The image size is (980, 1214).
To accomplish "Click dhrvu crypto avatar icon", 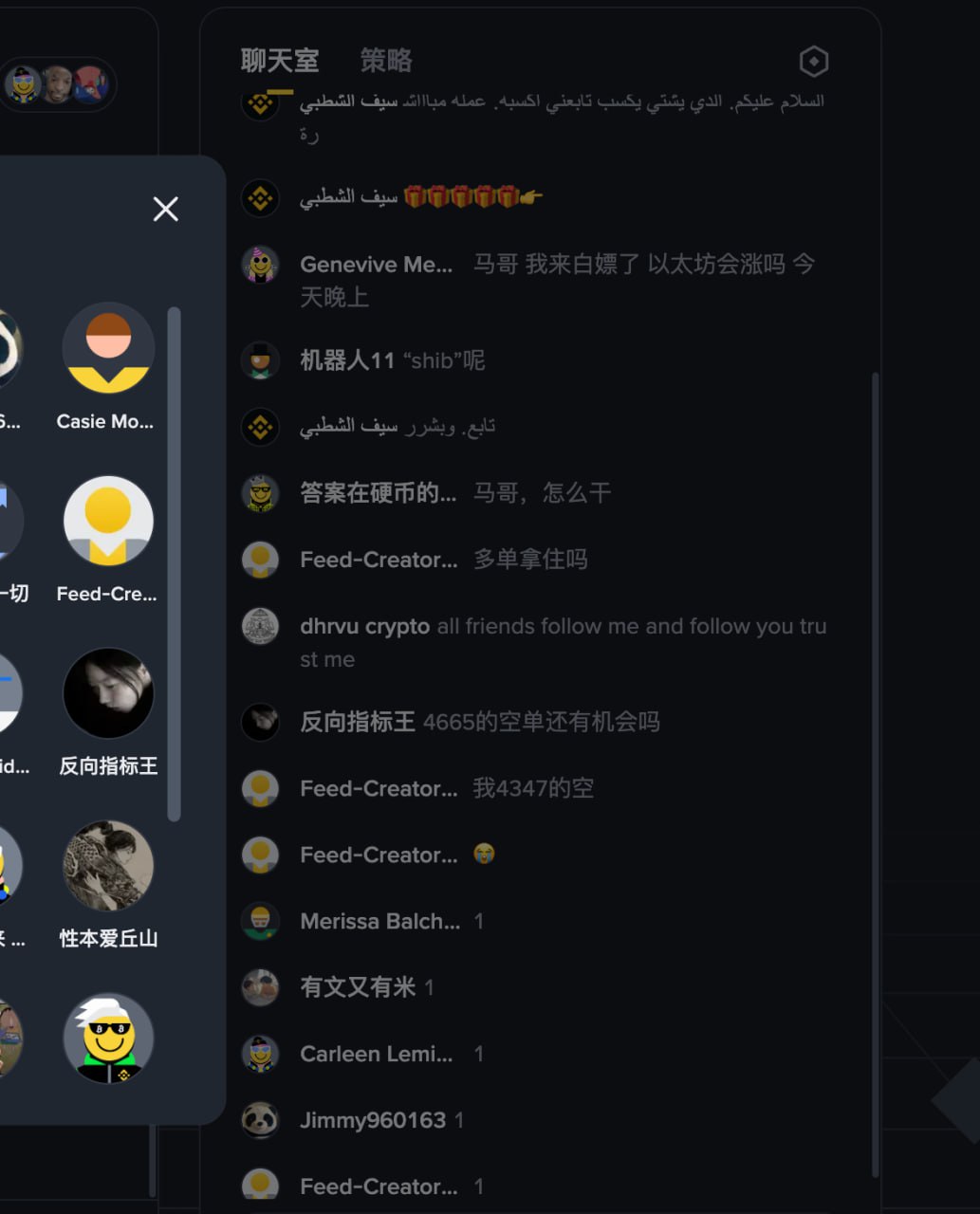I will coord(260,626).
